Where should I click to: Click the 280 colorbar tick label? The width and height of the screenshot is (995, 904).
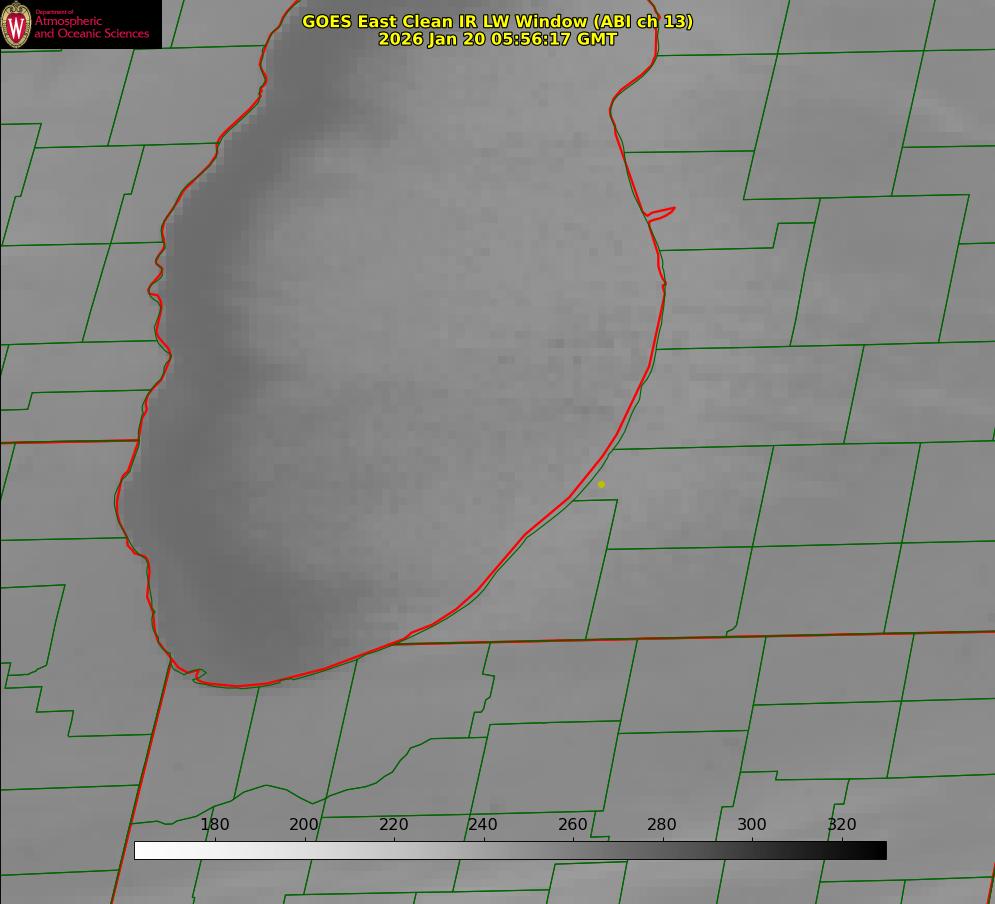click(662, 825)
